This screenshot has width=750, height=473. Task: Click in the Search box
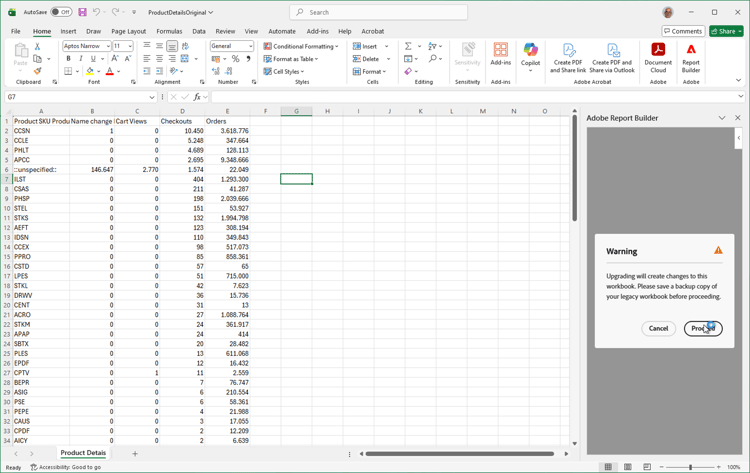pyautogui.click(x=378, y=12)
